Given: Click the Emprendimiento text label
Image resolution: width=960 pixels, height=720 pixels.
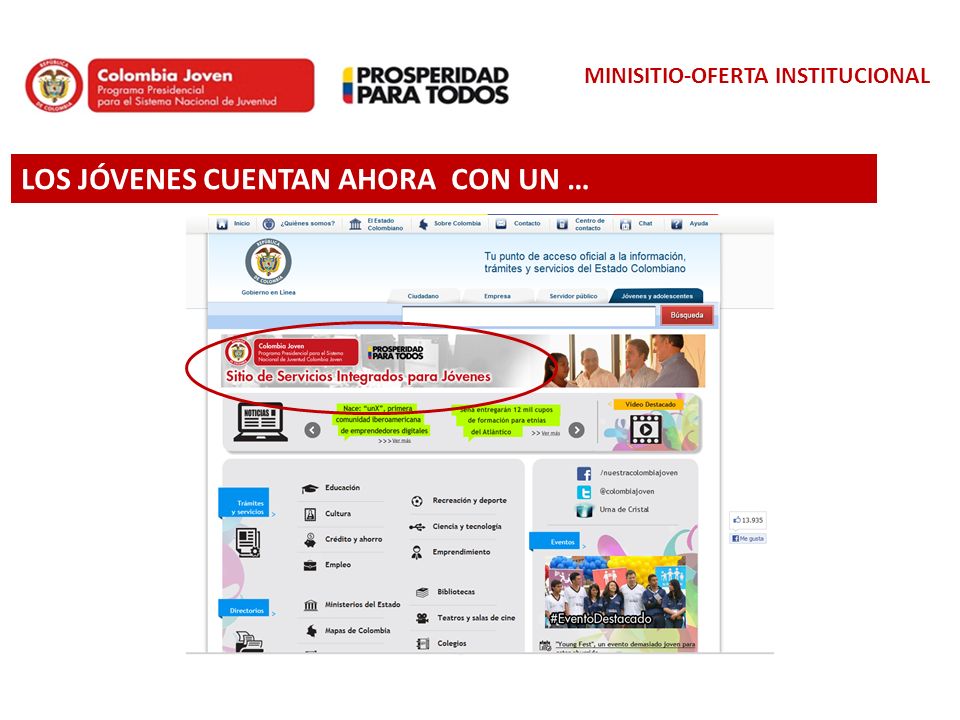Looking at the screenshot, I should click(x=461, y=552).
